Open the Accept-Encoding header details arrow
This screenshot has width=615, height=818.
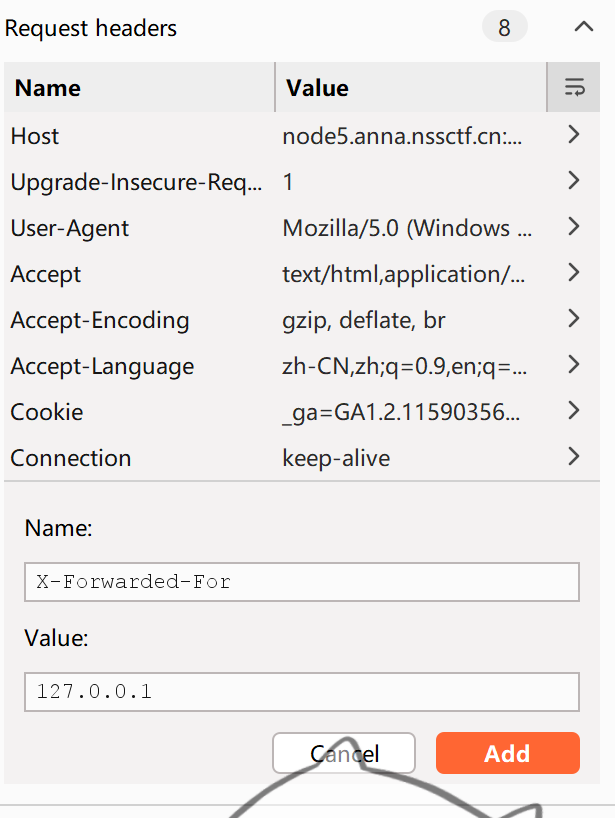click(573, 319)
